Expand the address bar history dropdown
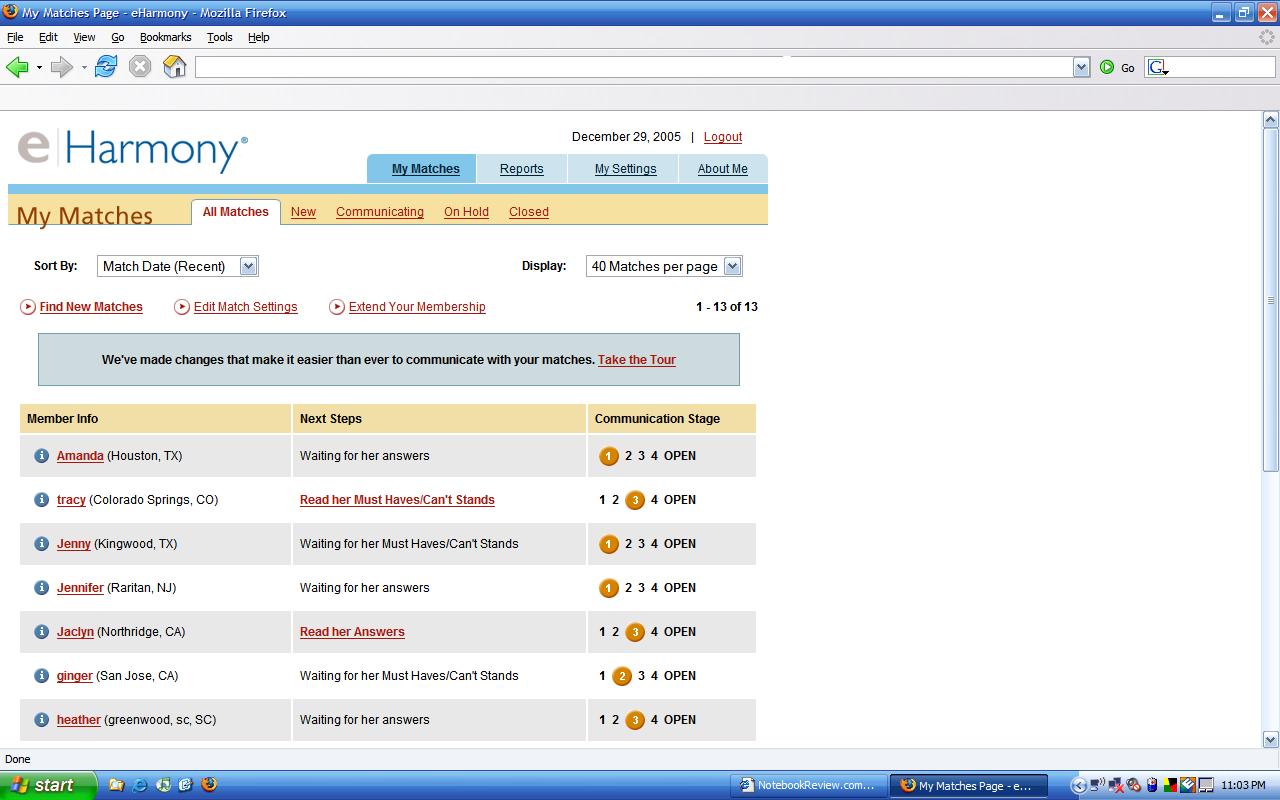 1081,67
